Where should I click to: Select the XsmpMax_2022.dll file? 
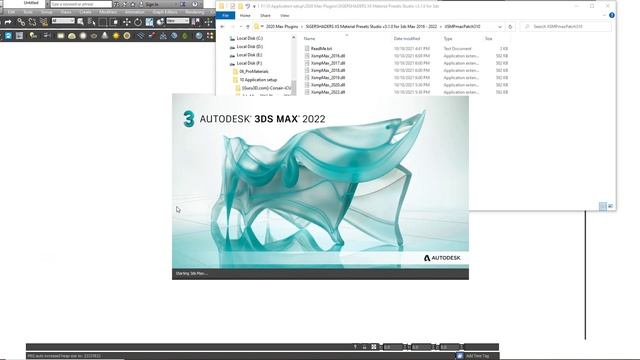click(x=328, y=92)
